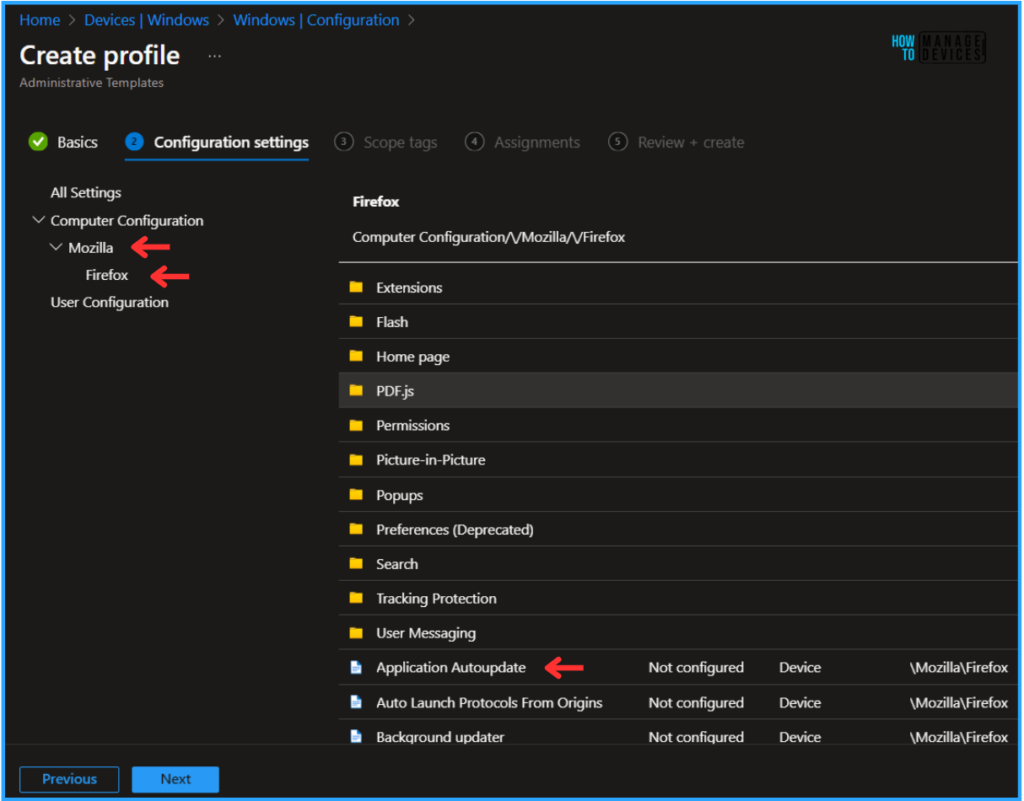Open the PDF.js folder row

[678, 390]
